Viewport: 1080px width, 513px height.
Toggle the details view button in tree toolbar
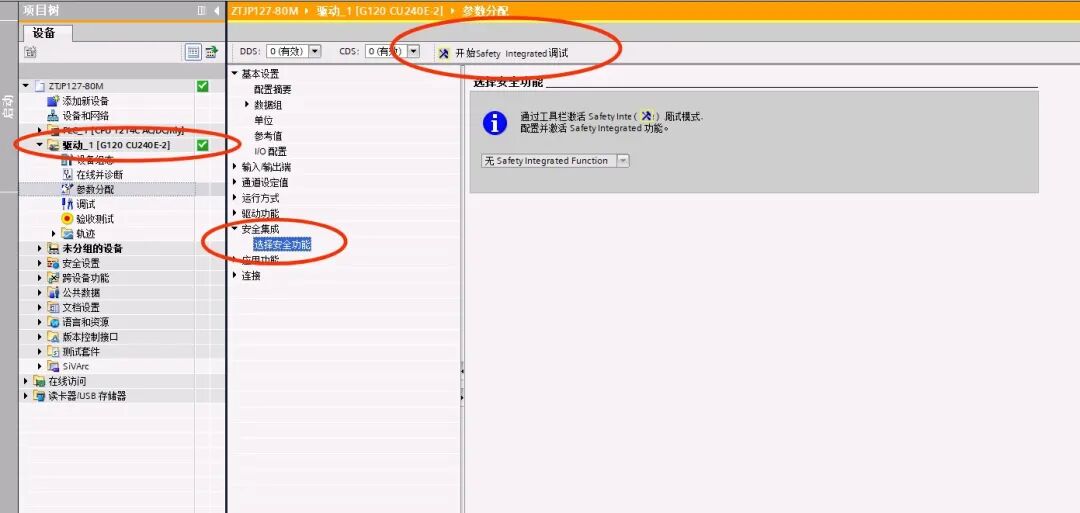click(194, 52)
